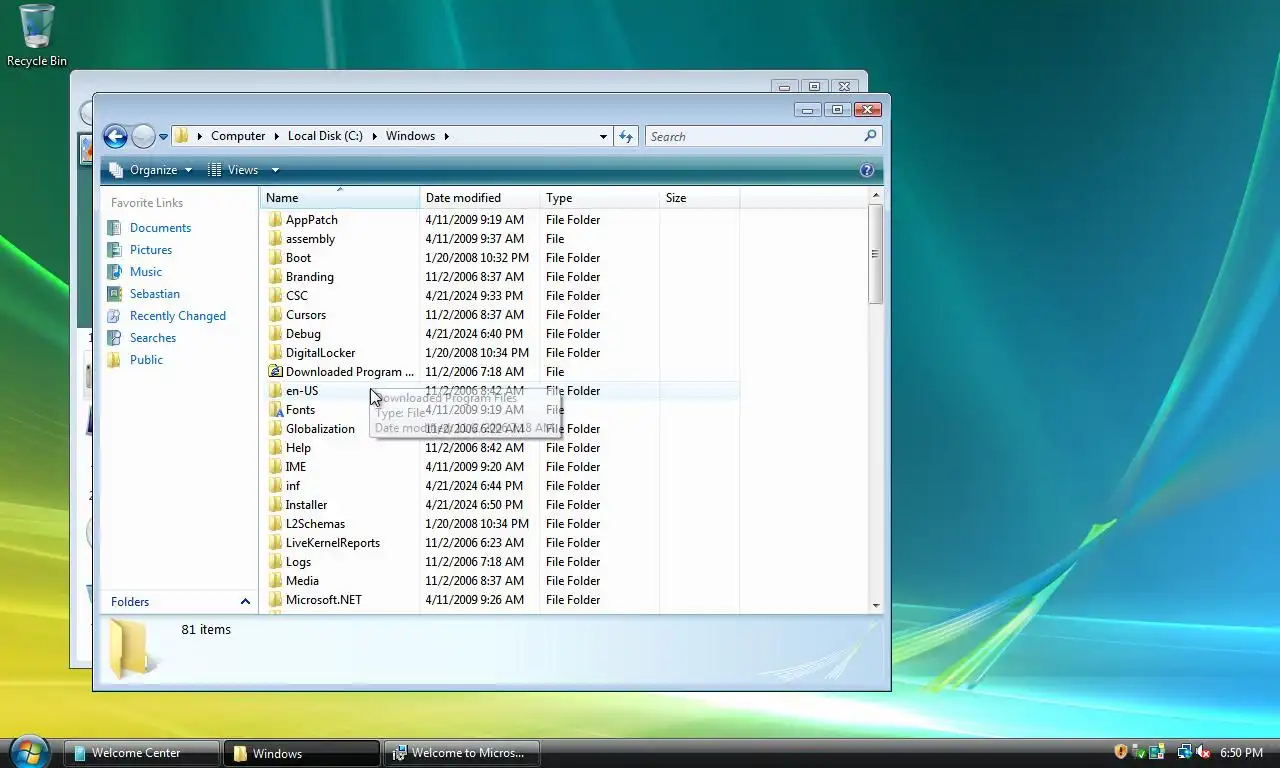Select the Help folder icon
Screen dimensions: 1280x768
click(x=276, y=448)
